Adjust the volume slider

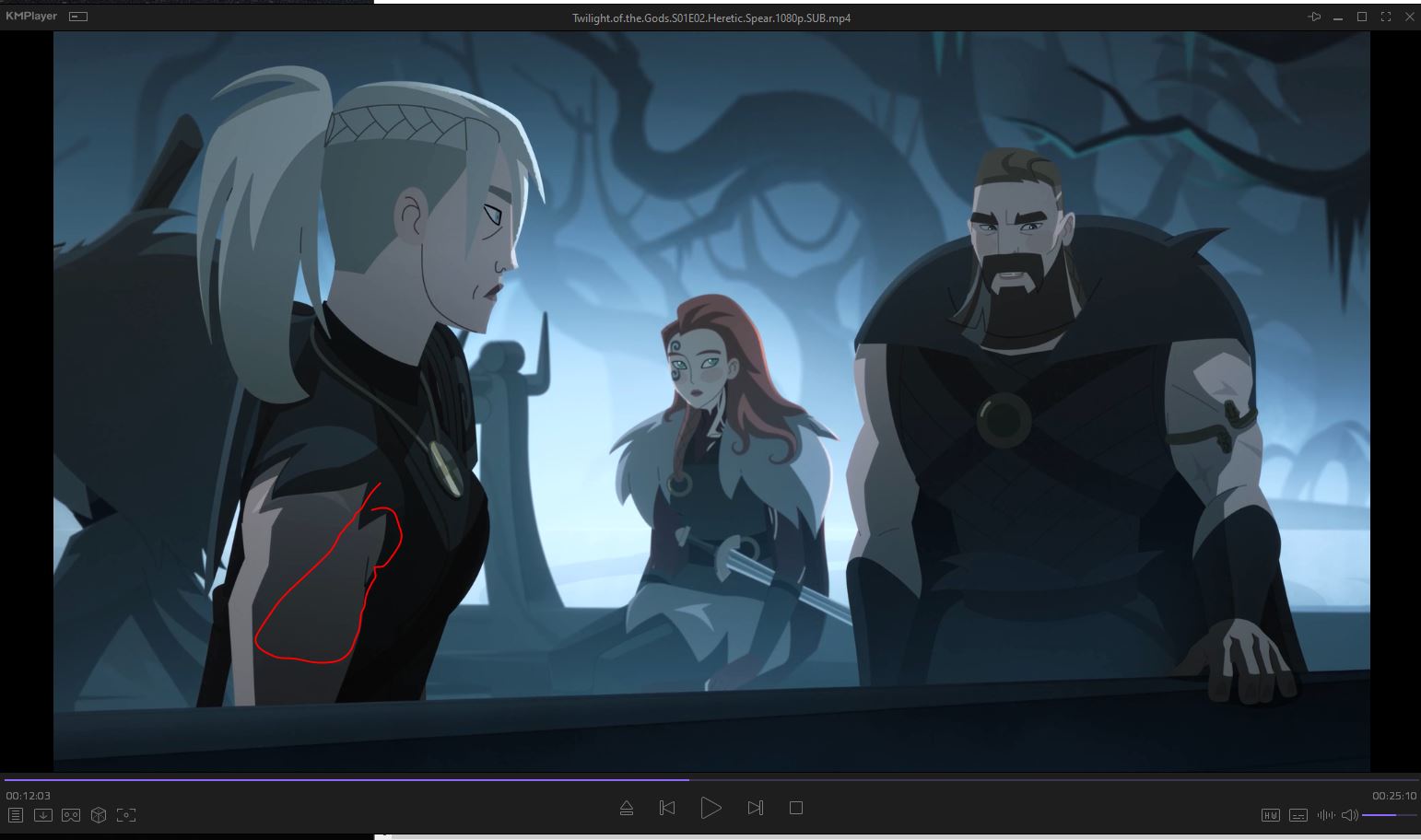(x=1389, y=815)
